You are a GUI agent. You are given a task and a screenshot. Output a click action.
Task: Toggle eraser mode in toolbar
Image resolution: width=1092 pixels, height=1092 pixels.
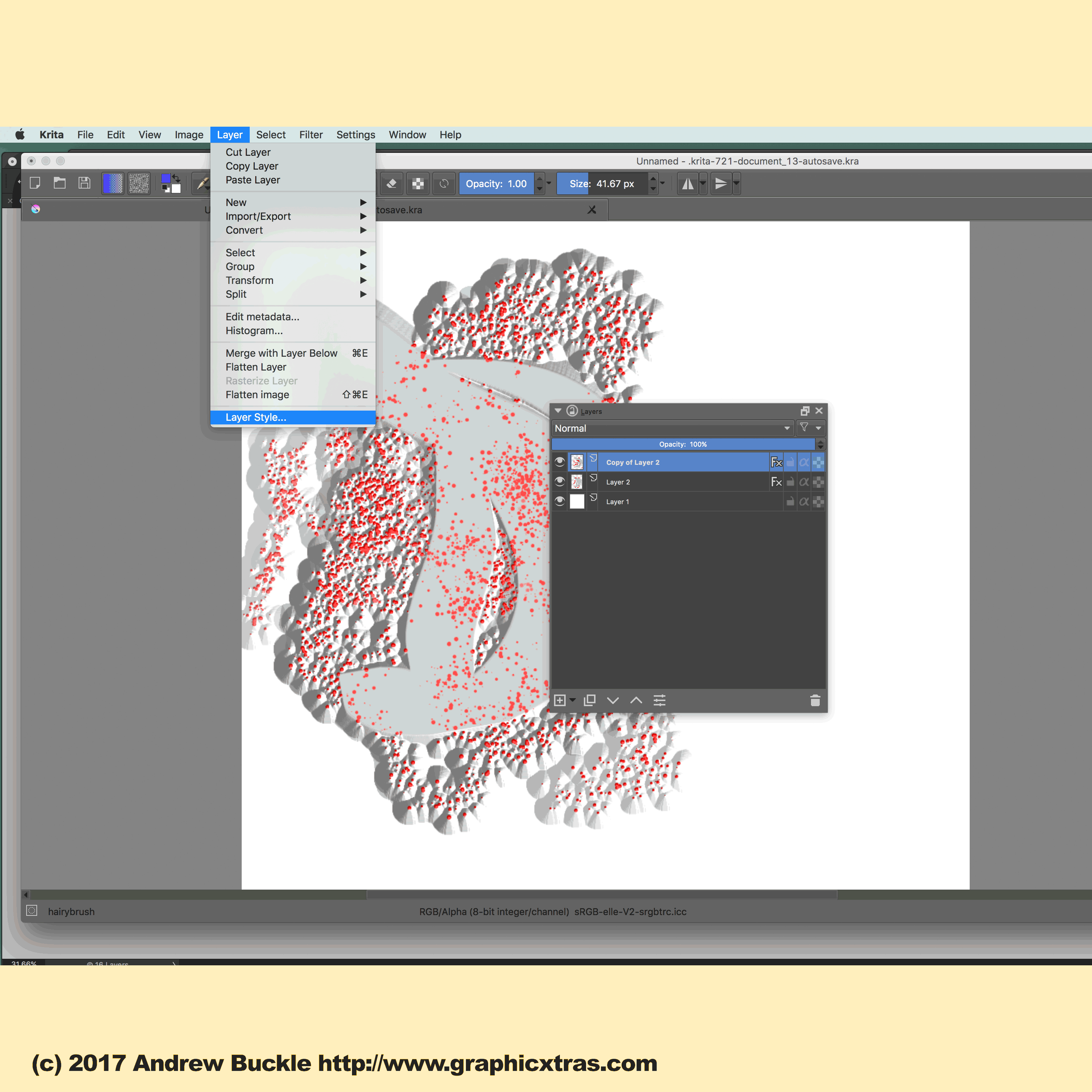391,184
